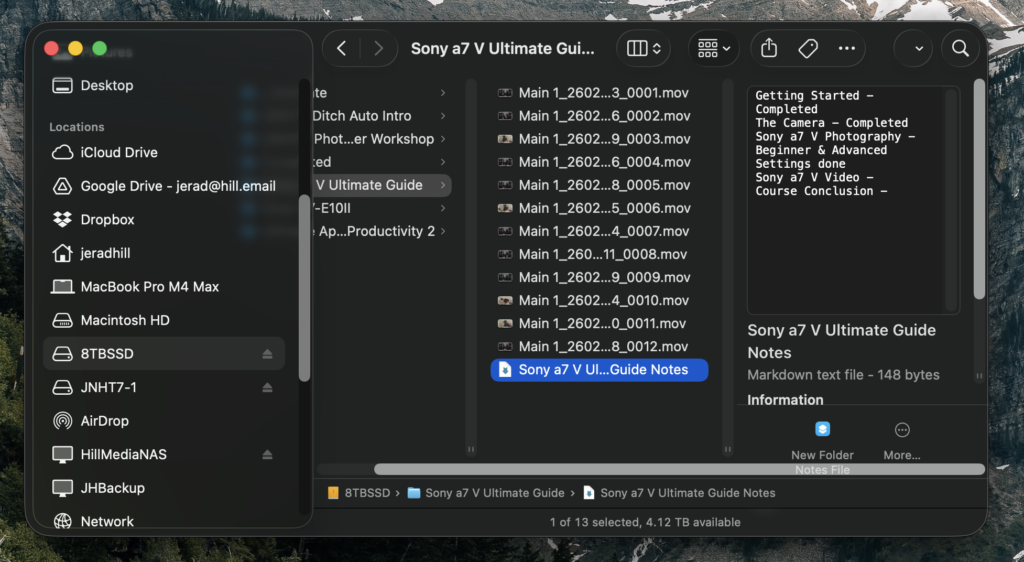This screenshot has width=1024, height=562.
Task: Click the preview pane vertical scrollbar
Action: point(978,189)
